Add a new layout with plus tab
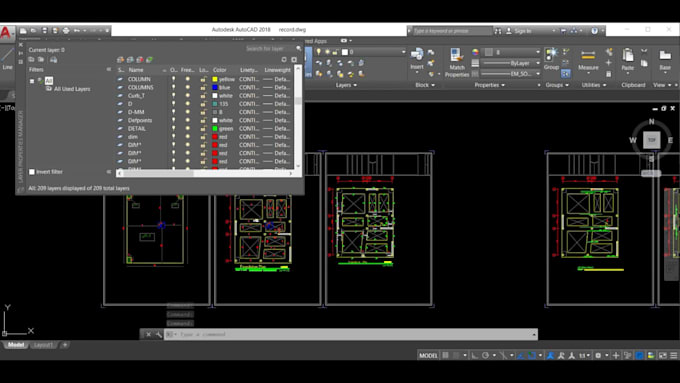The image size is (680, 383). coord(65,345)
